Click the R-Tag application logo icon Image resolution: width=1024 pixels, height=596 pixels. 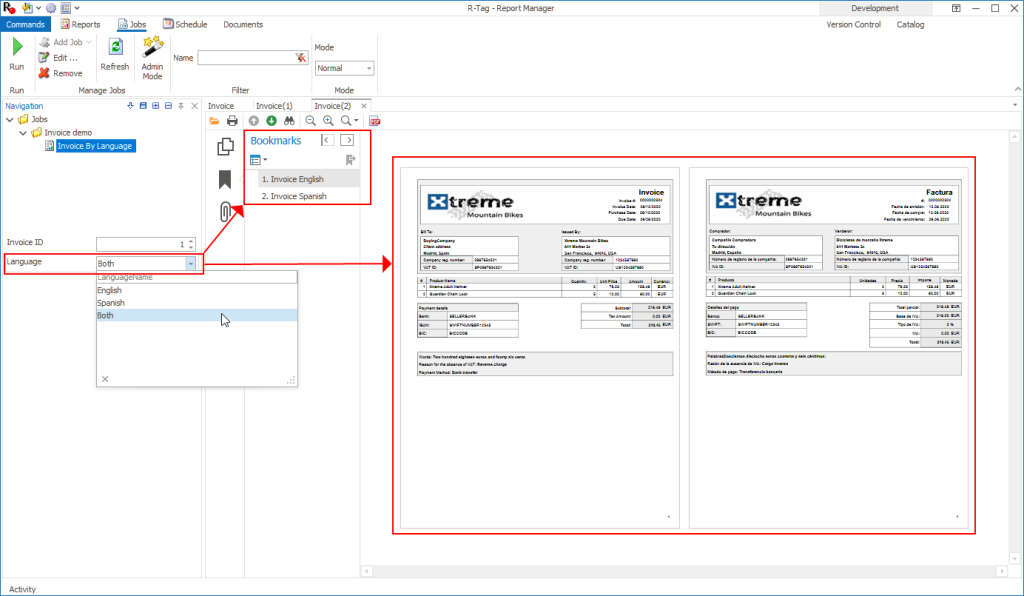(9, 8)
